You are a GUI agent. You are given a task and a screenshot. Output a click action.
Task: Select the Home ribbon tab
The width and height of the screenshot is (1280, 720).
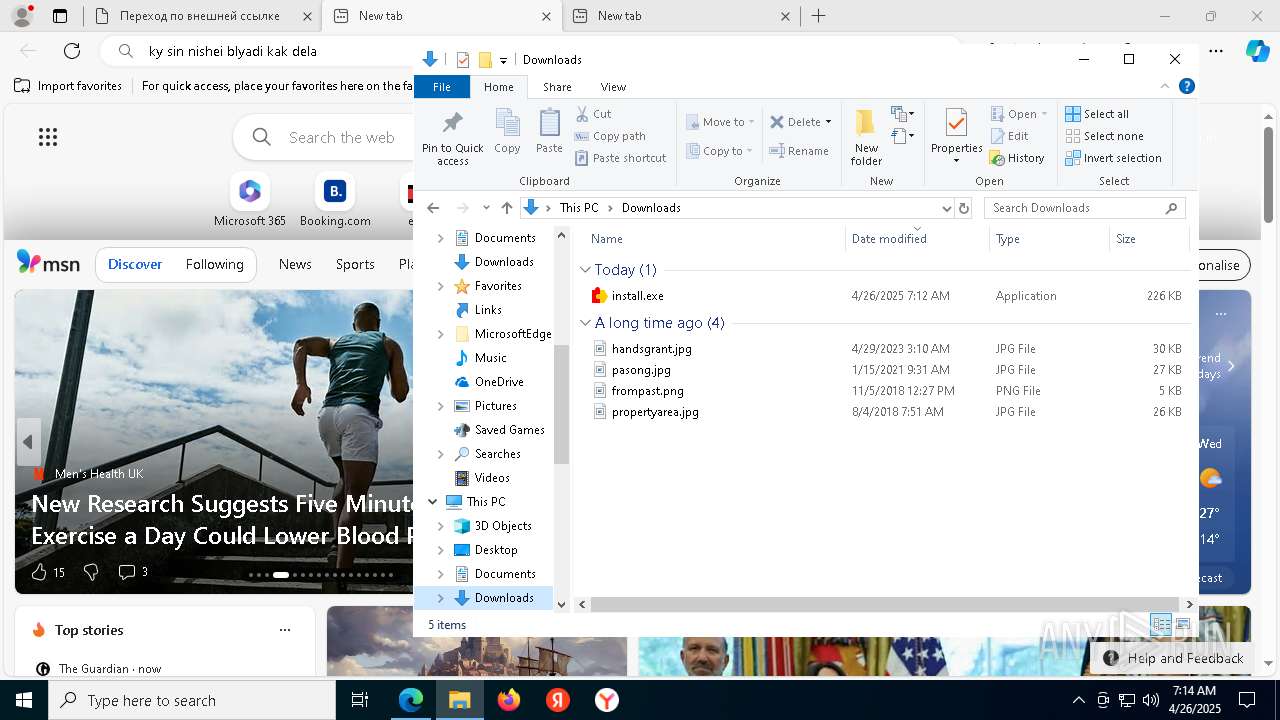point(499,87)
